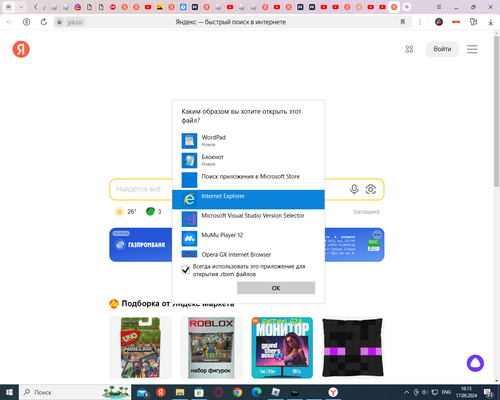Image resolution: width=500 pixels, height=400 pixels.
Task: Show hidden tray icons chevron
Action: click(406, 392)
